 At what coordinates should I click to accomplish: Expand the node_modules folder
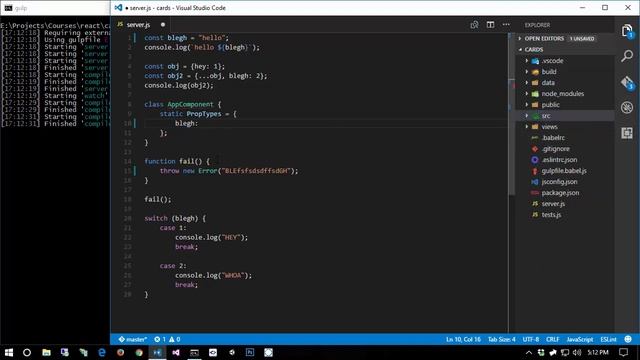coord(562,94)
